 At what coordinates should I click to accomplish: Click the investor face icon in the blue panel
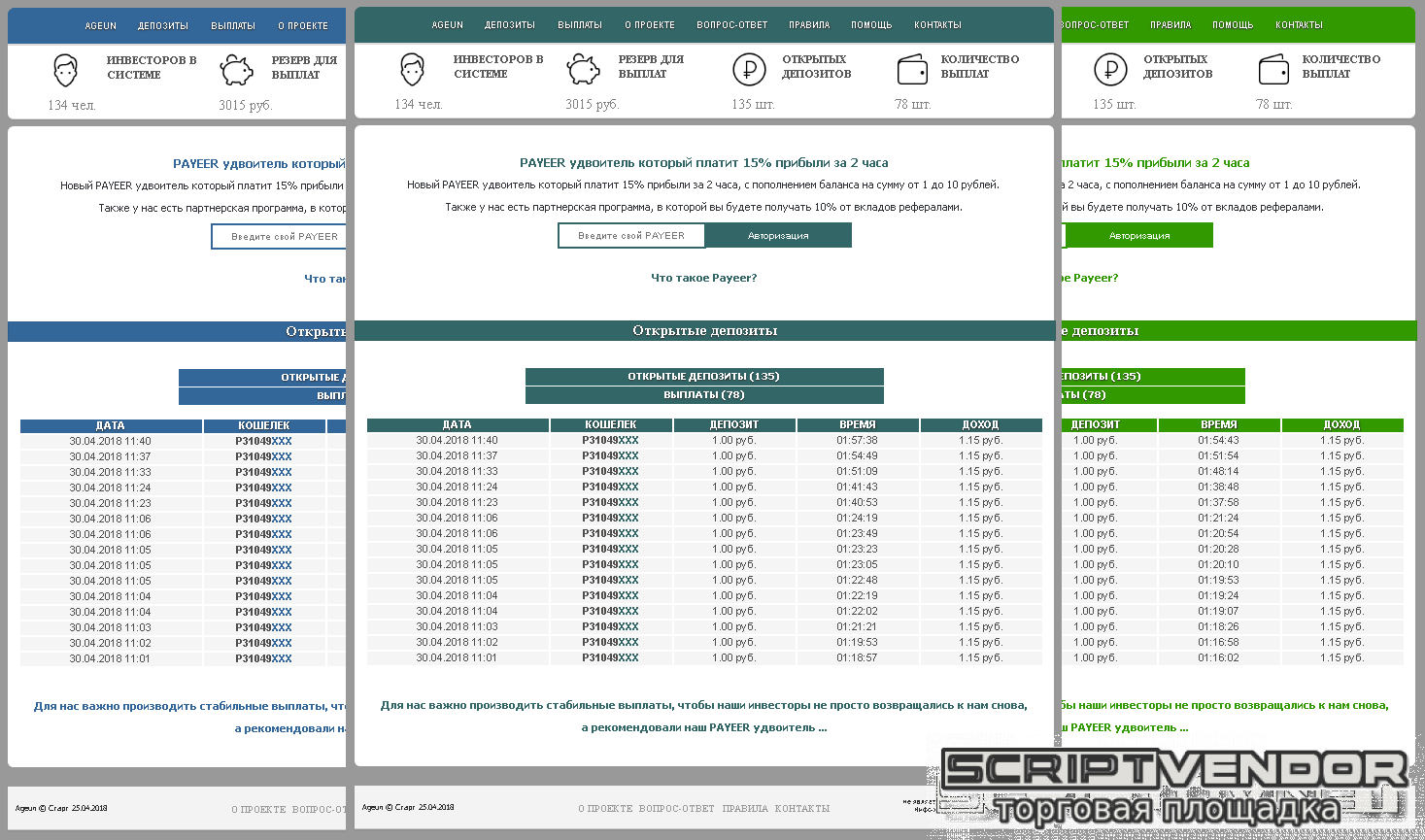[x=65, y=71]
